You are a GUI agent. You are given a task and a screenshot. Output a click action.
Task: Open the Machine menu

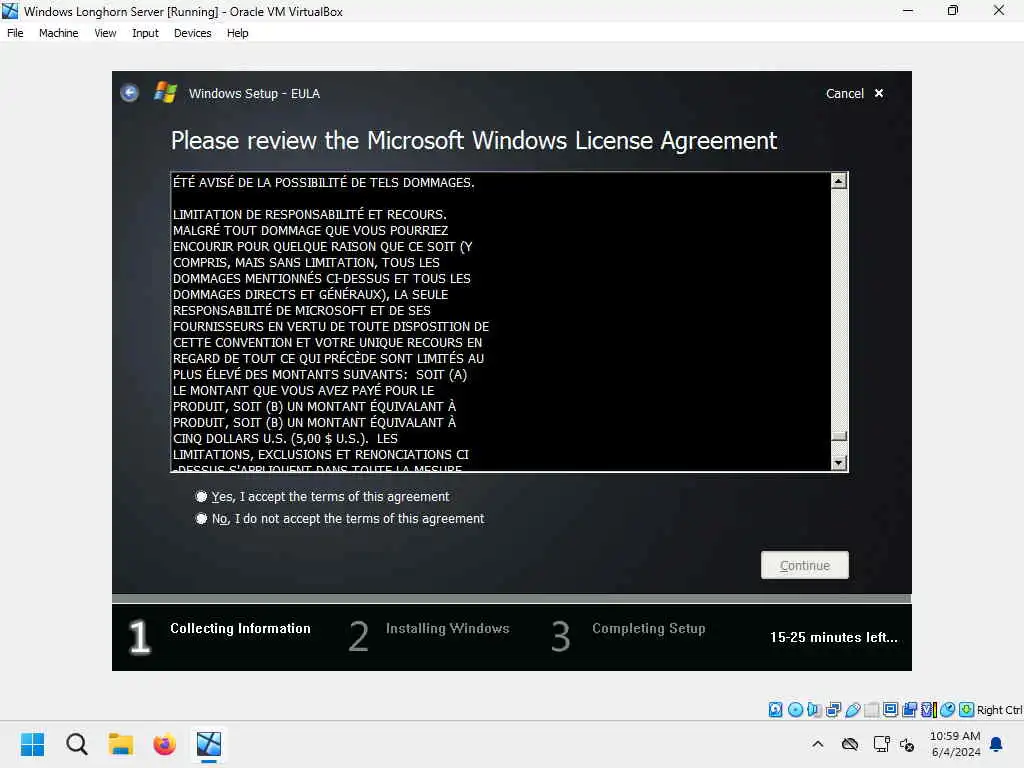point(58,33)
